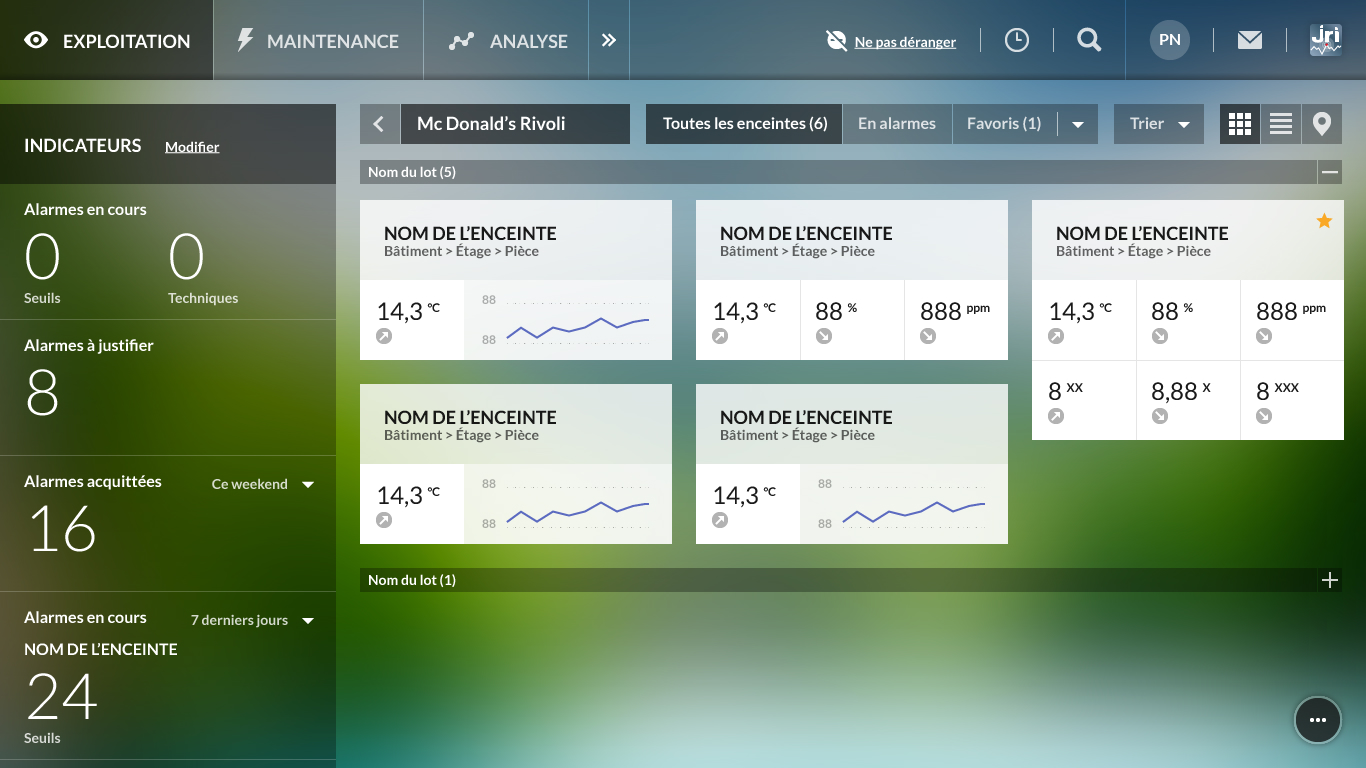This screenshot has width=1366, height=768.
Task: Click the Nom du lot (5) header text
Action: [x=412, y=172]
